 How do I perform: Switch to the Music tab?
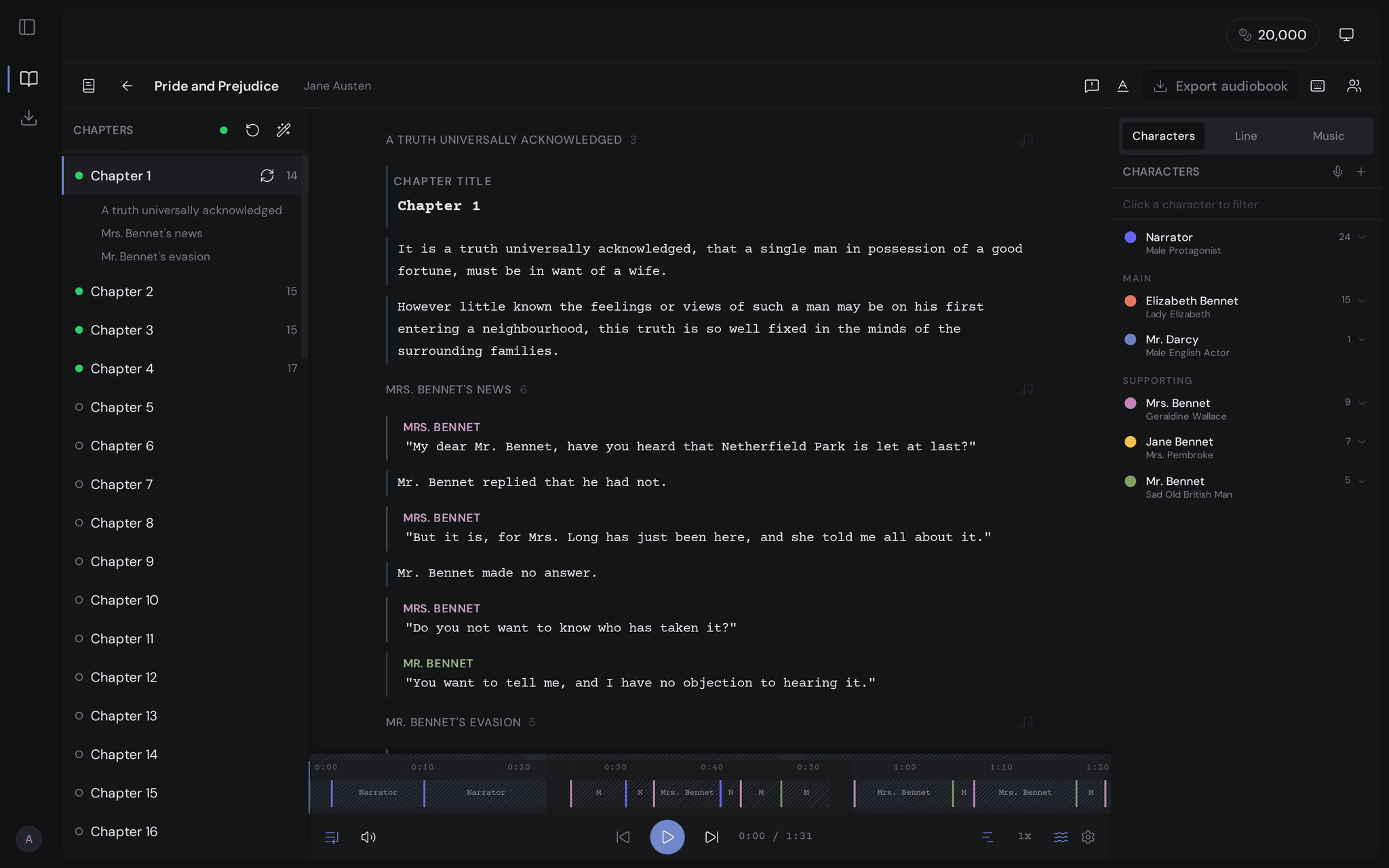[1328, 136]
